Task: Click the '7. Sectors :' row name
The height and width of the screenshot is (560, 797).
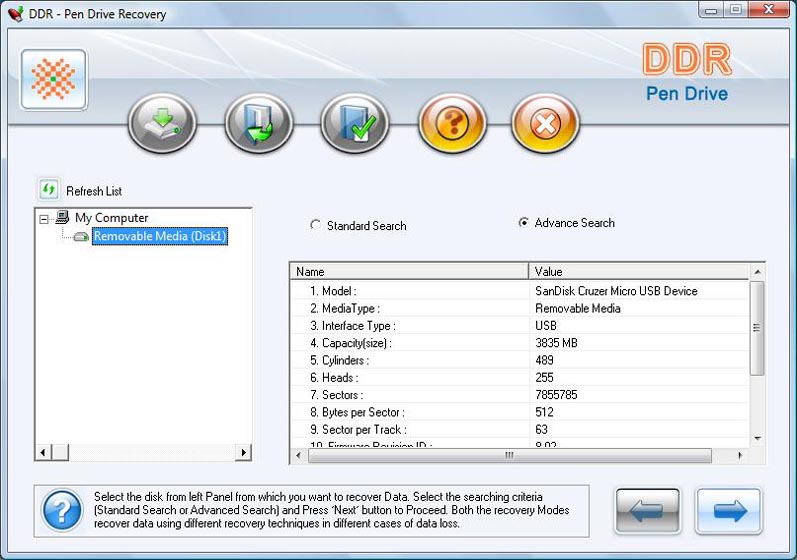Action: [336, 395]
